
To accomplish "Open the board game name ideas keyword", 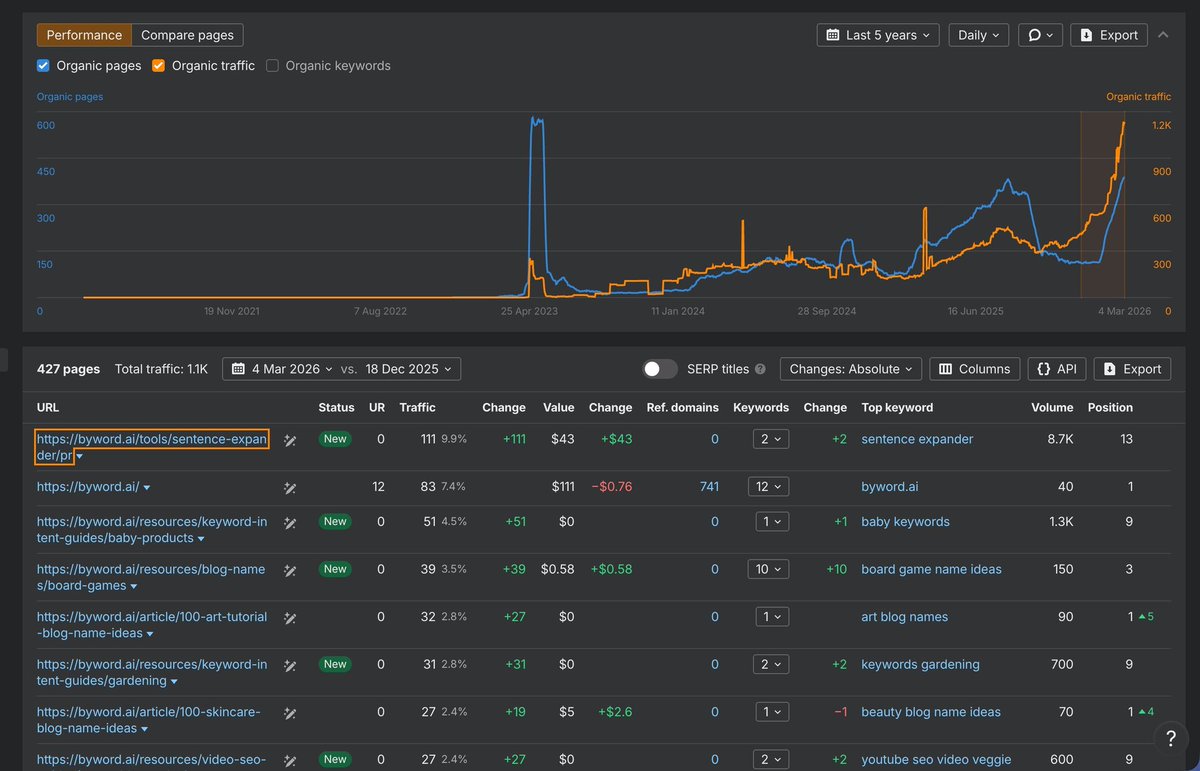I will 931,569.
